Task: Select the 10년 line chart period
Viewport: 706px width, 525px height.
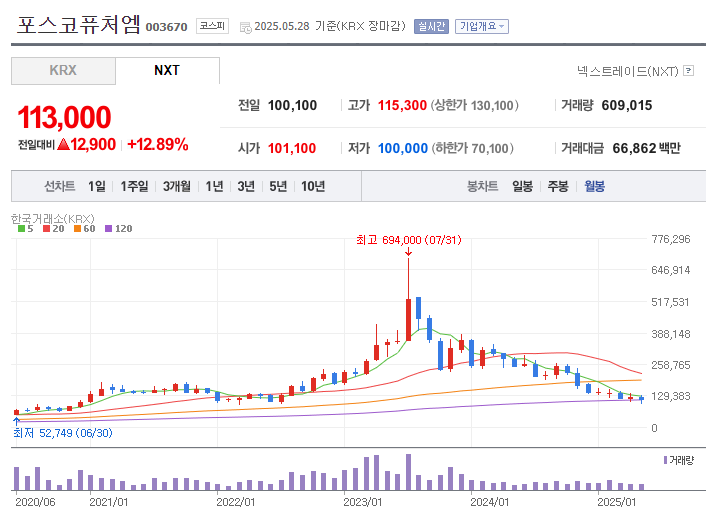Action: tap(313, 186)
